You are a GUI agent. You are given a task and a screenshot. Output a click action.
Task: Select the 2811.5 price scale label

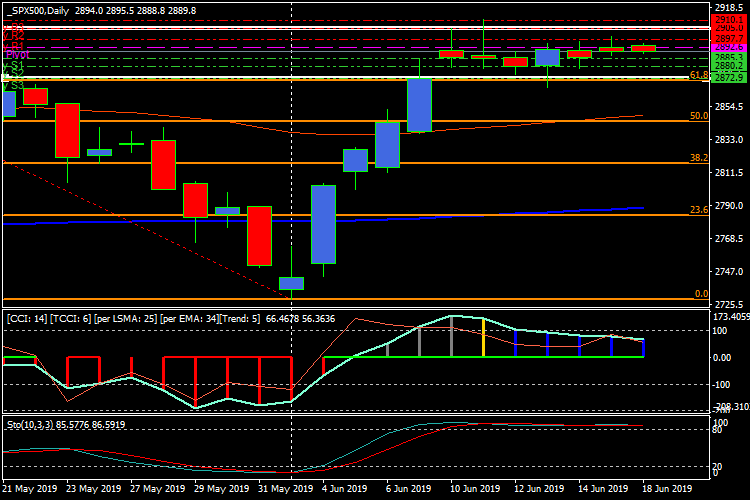pyautogui.click(x=728, y=172)
